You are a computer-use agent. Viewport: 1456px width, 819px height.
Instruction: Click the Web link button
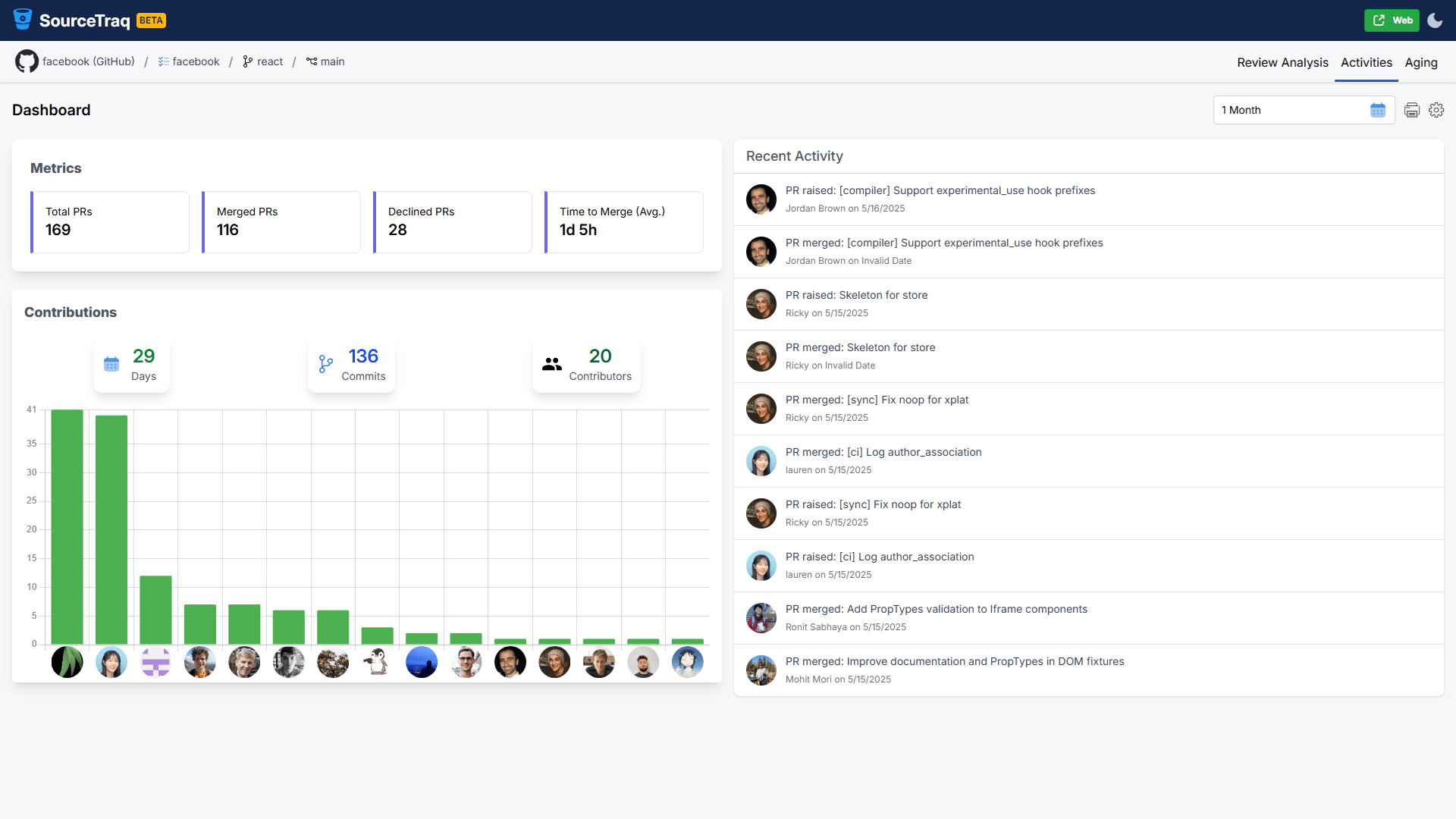pos(1392,20)
